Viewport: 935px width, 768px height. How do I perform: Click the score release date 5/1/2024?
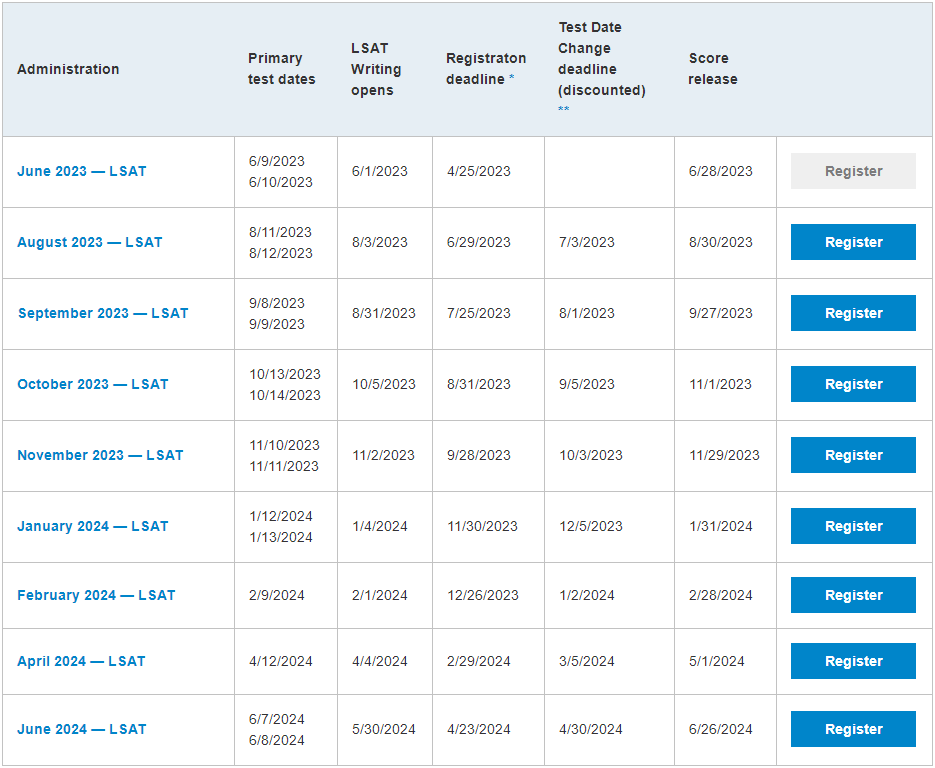click(x=717, y=661)
